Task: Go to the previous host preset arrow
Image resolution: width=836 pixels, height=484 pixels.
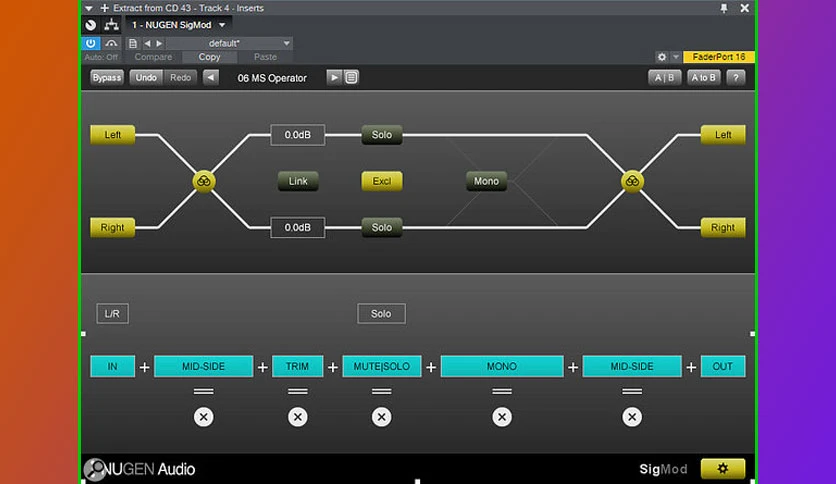Action: tap(147, 43)
